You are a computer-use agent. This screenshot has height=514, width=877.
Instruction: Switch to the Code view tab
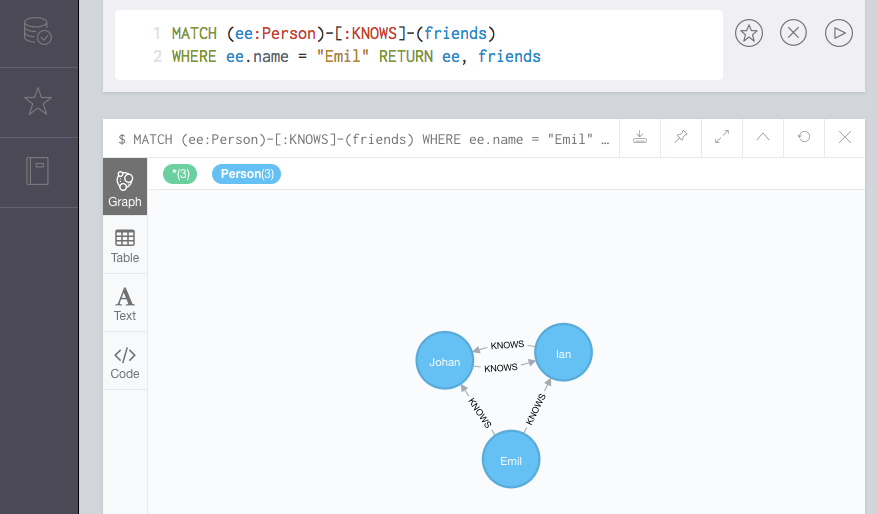125,361
